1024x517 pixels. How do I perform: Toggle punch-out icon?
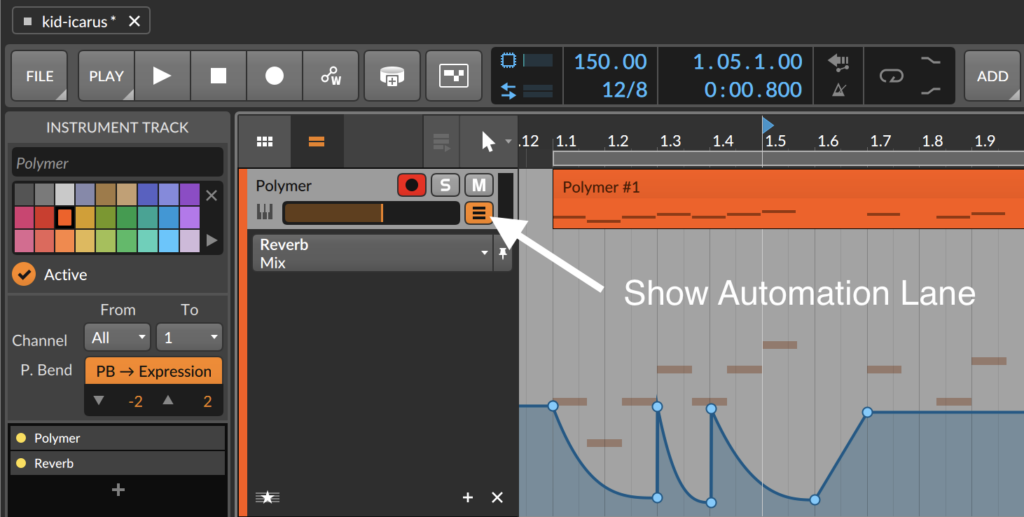point(931,91)
